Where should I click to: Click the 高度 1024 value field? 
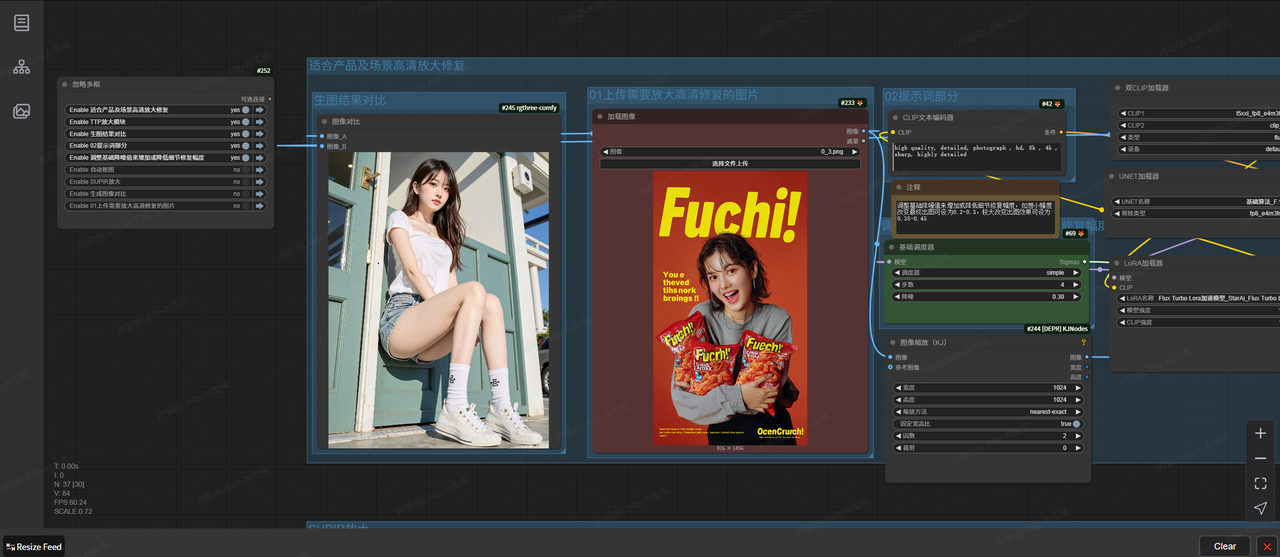pyautogui.click(x=987, y=400)
